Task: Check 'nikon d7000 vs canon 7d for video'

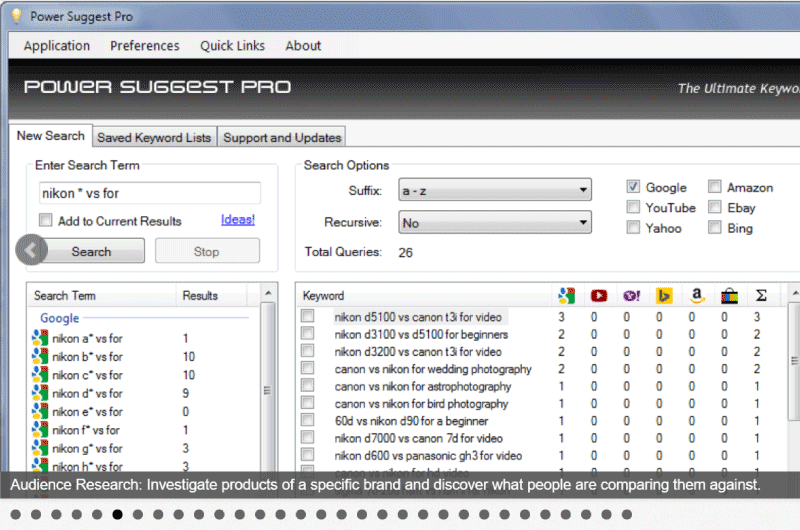Action: point(307,438)
